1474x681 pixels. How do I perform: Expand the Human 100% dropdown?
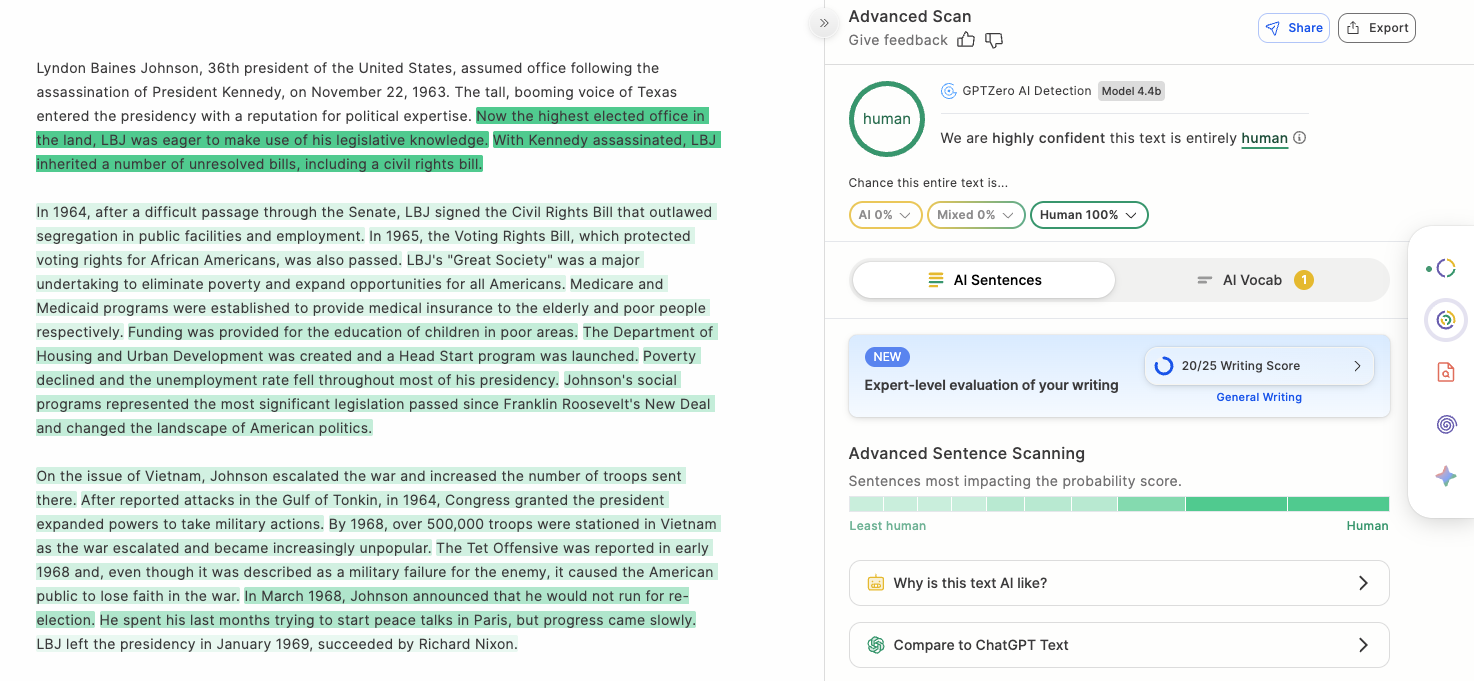pyautogui.click(x=1089, y=215)
